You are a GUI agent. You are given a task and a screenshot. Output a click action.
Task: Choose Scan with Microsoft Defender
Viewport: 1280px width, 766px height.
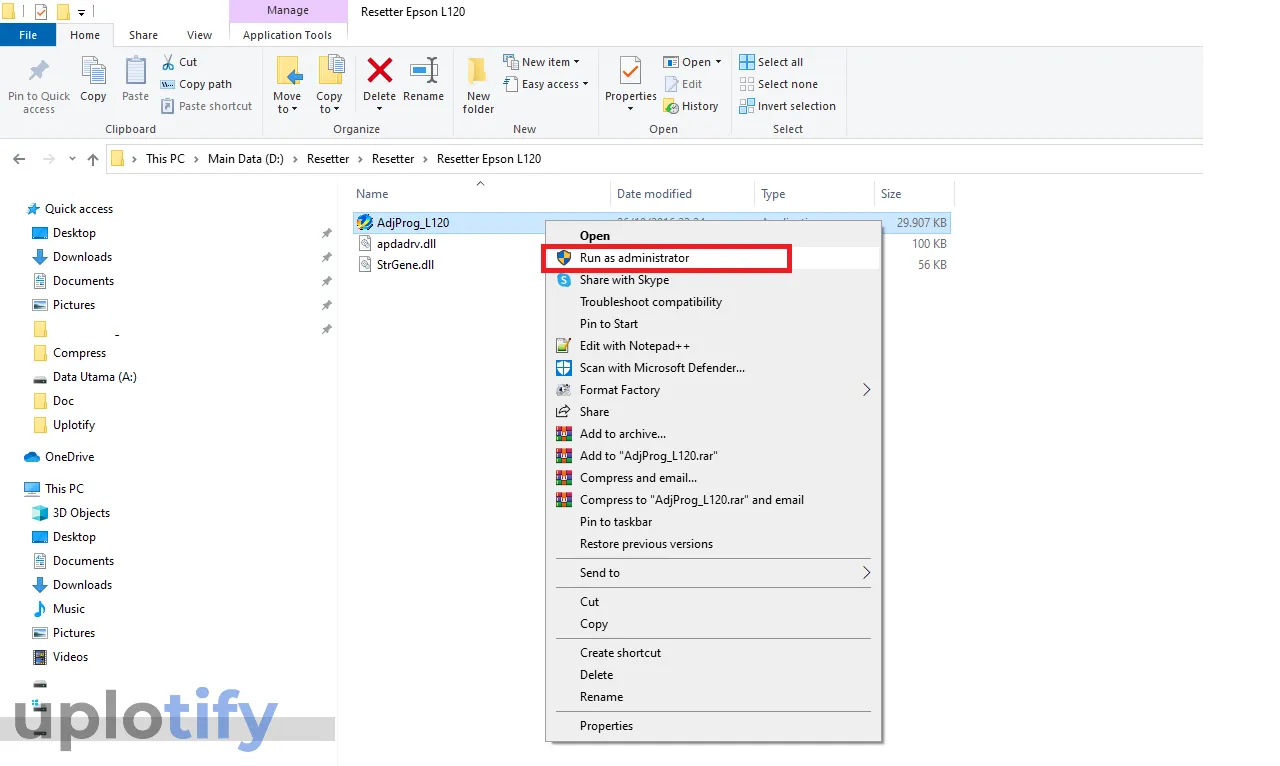(x=713, y=368)
